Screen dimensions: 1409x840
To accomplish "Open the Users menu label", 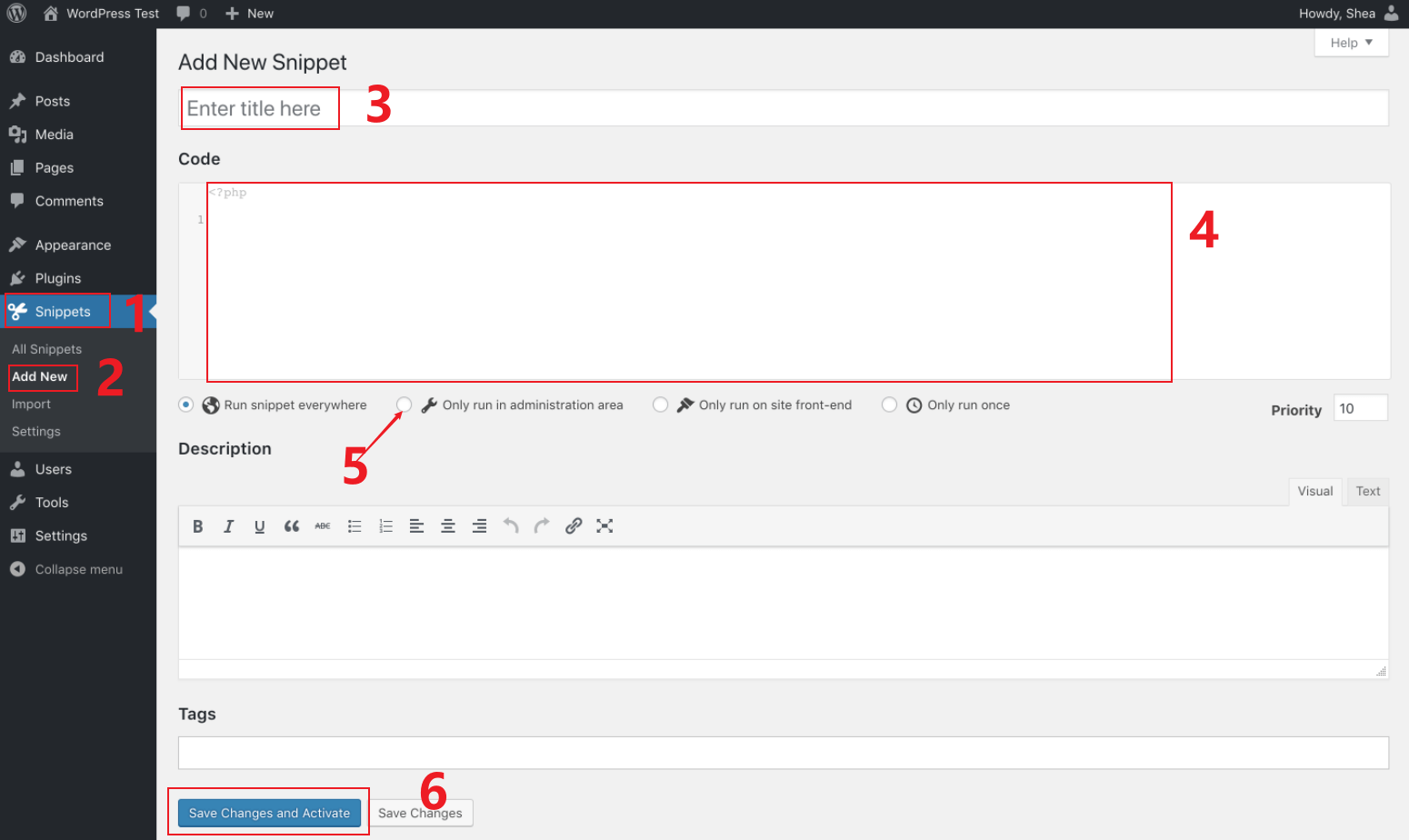I will (x=54, y=469).
